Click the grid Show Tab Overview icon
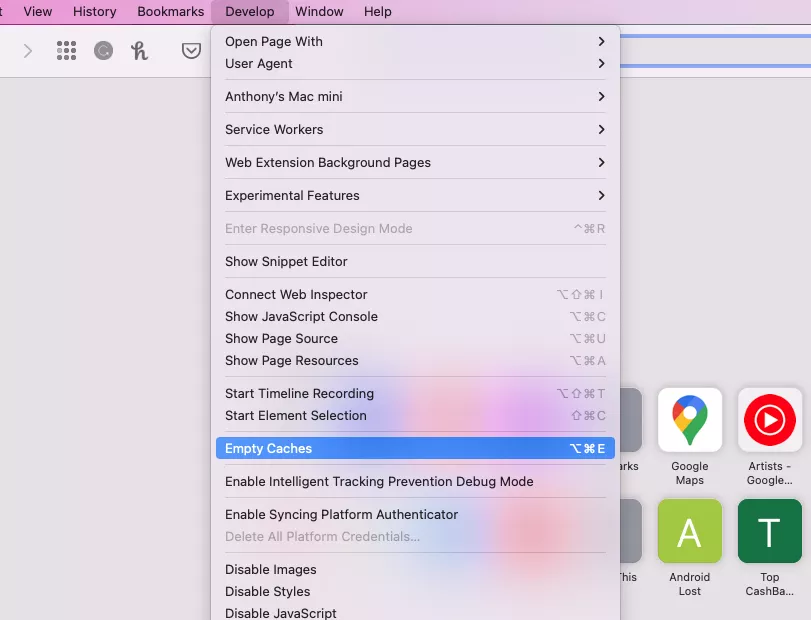The image size is (811, 620). [x=66, y=51]
